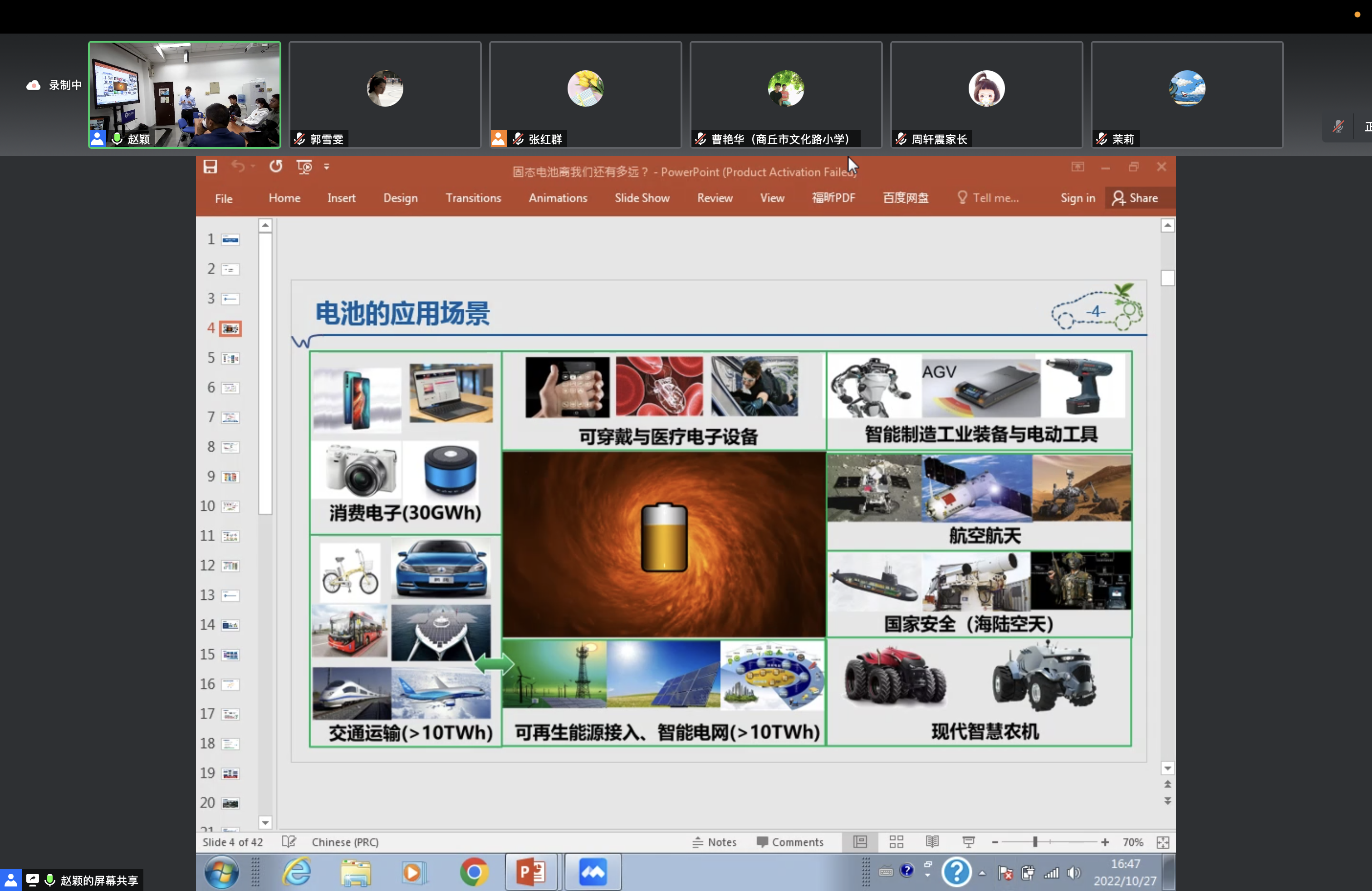The image size is (1372, 891).
Task: Go to previous slide double-arrow button
Action: coord(1167,784)
